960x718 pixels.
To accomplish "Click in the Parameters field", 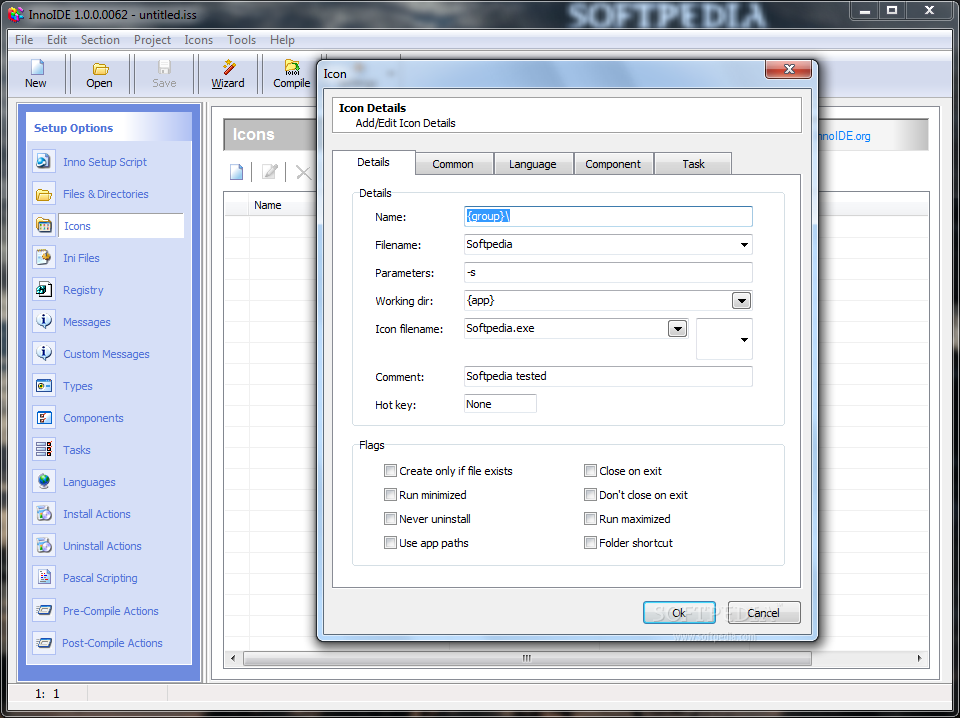I will (x=608, y=272).
